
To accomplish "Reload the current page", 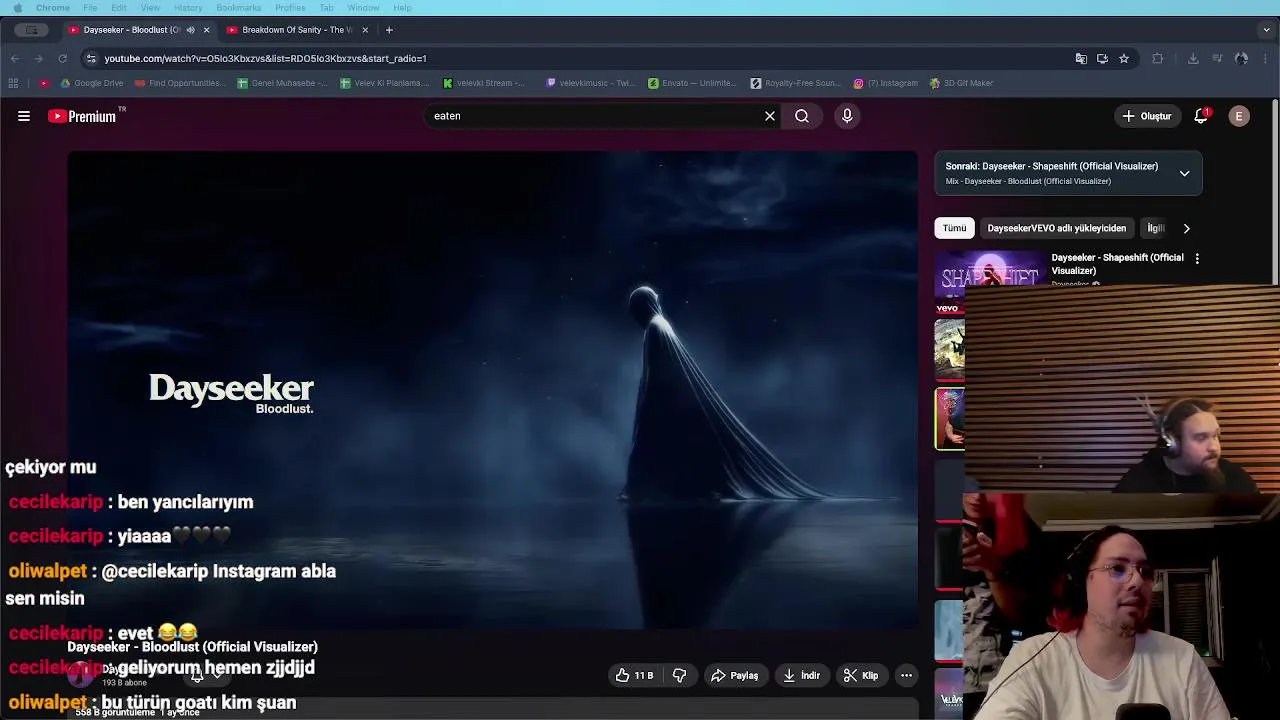I will [x=62, y=58].
